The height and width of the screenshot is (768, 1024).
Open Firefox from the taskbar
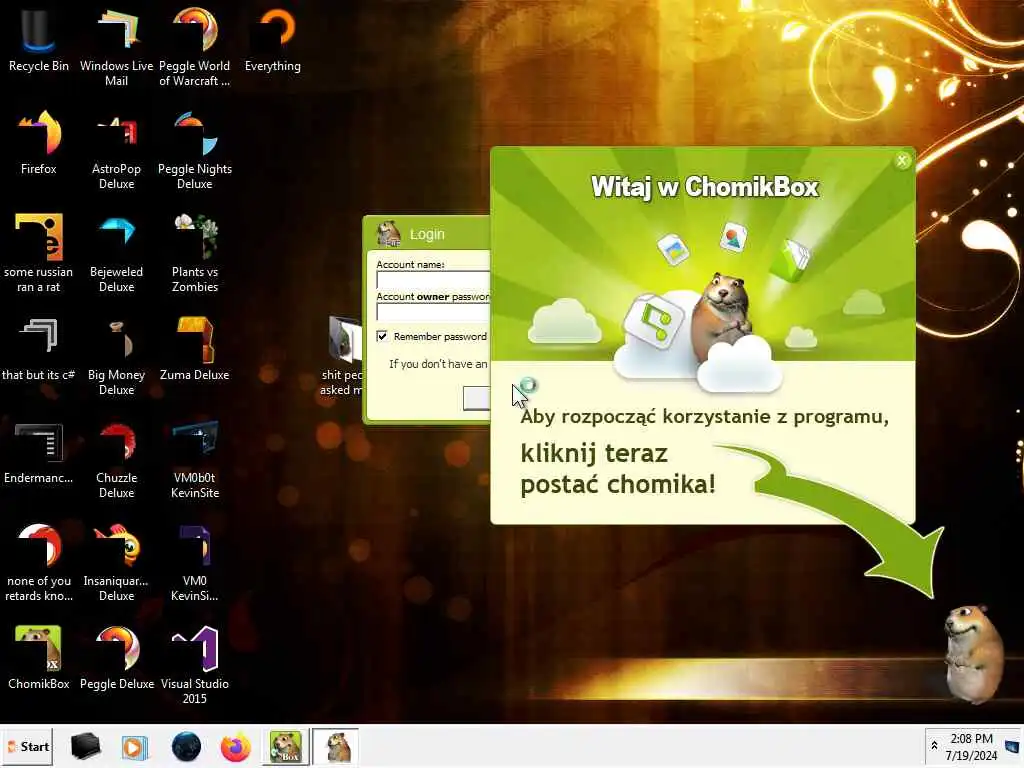236,747
